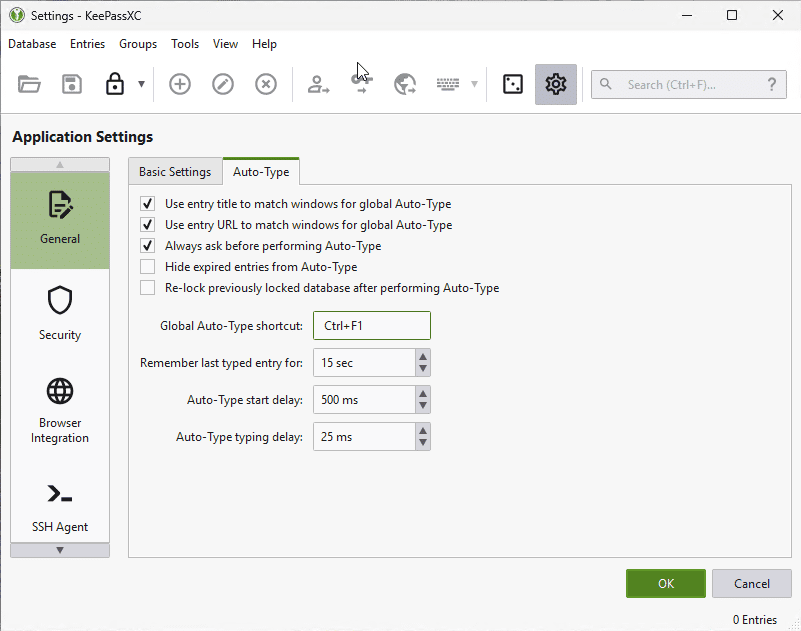
Task: Focus the Search (Ctrl+F) field
Action: (x=689, y=84)
